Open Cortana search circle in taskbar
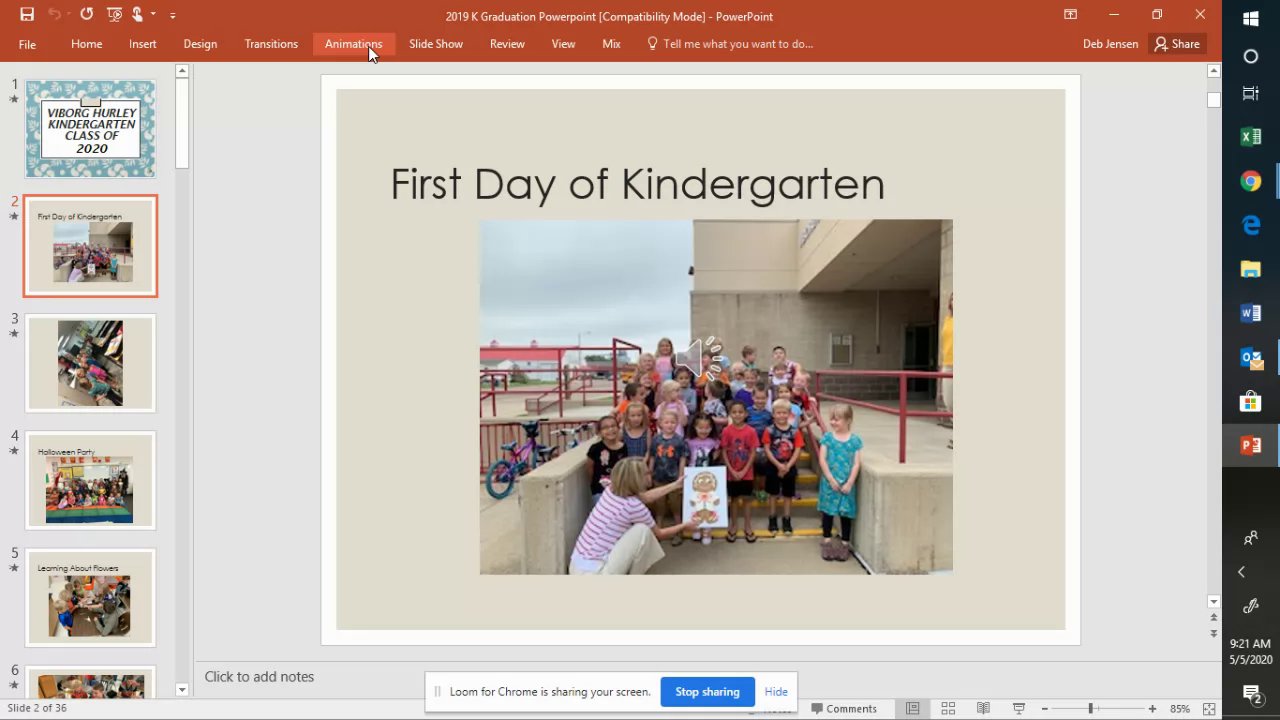Screen dimensions: 1280x720 tap(1251, 56)
